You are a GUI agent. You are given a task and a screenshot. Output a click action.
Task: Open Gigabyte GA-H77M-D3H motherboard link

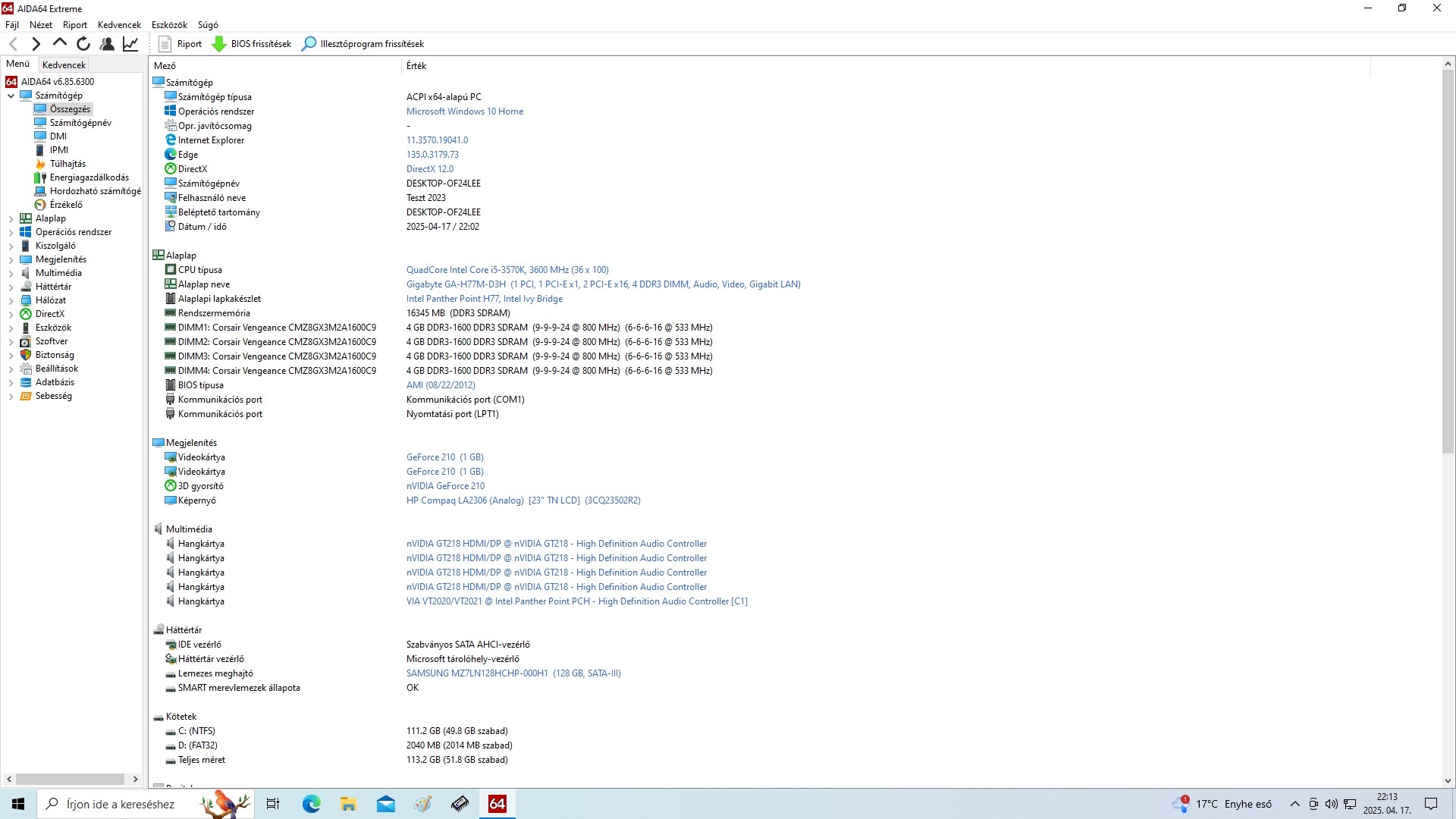[604, 284]
